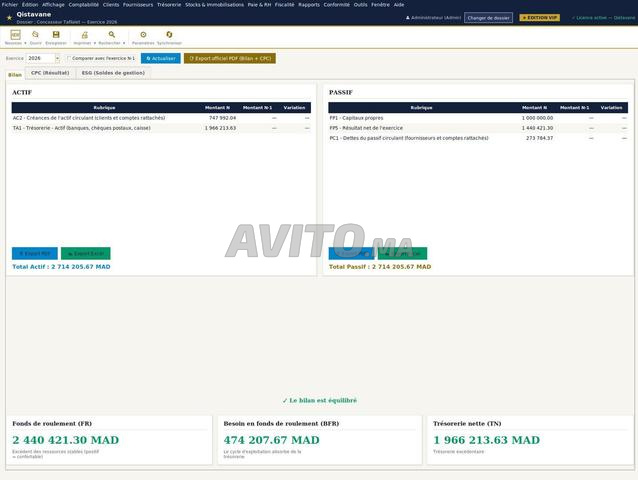This screenshot has height=480, width=638.
Task: Open the Conformité menu
Action: point(336,4)
